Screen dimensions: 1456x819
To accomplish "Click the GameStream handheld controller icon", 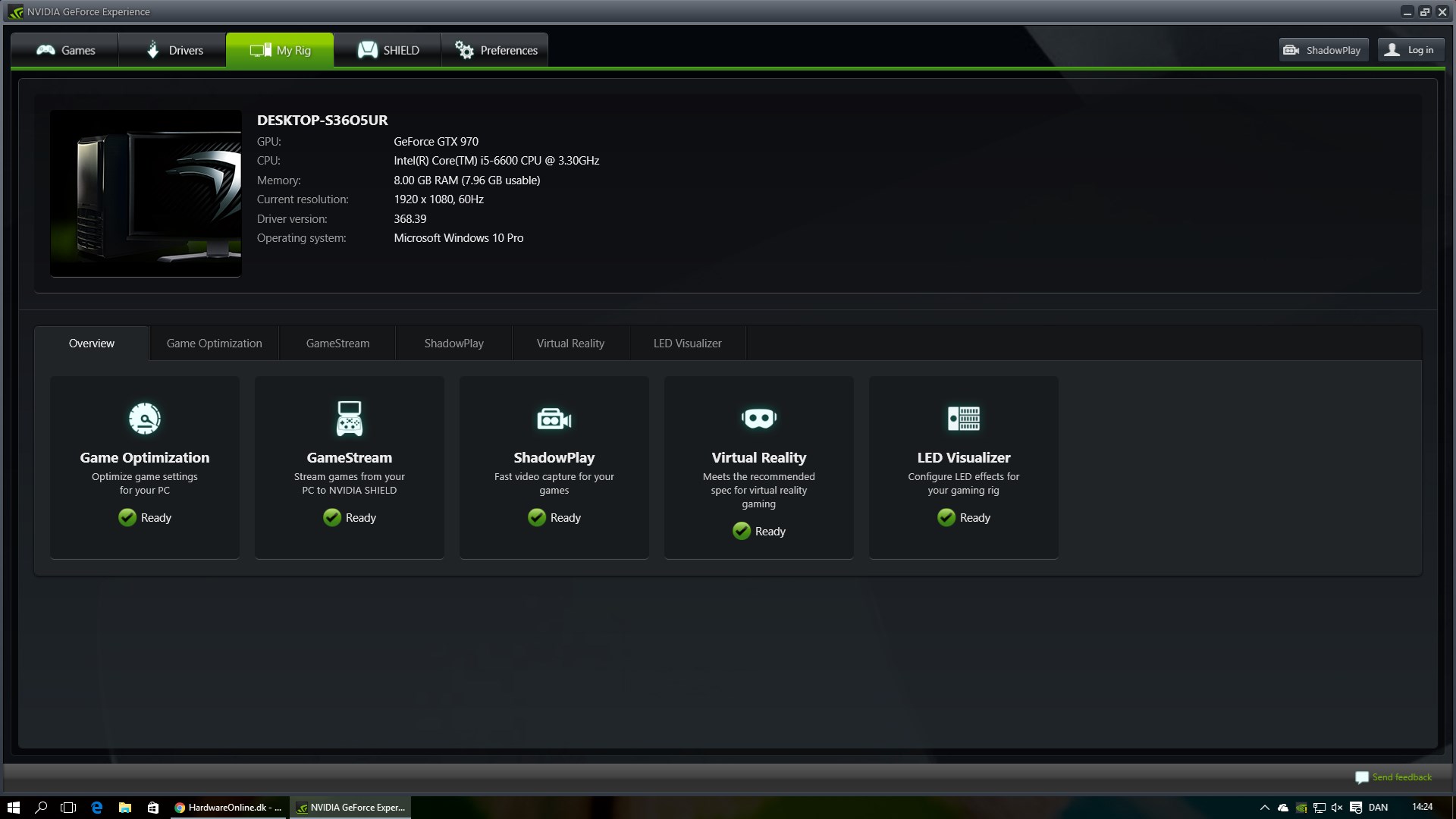I will tap(349, 419).
